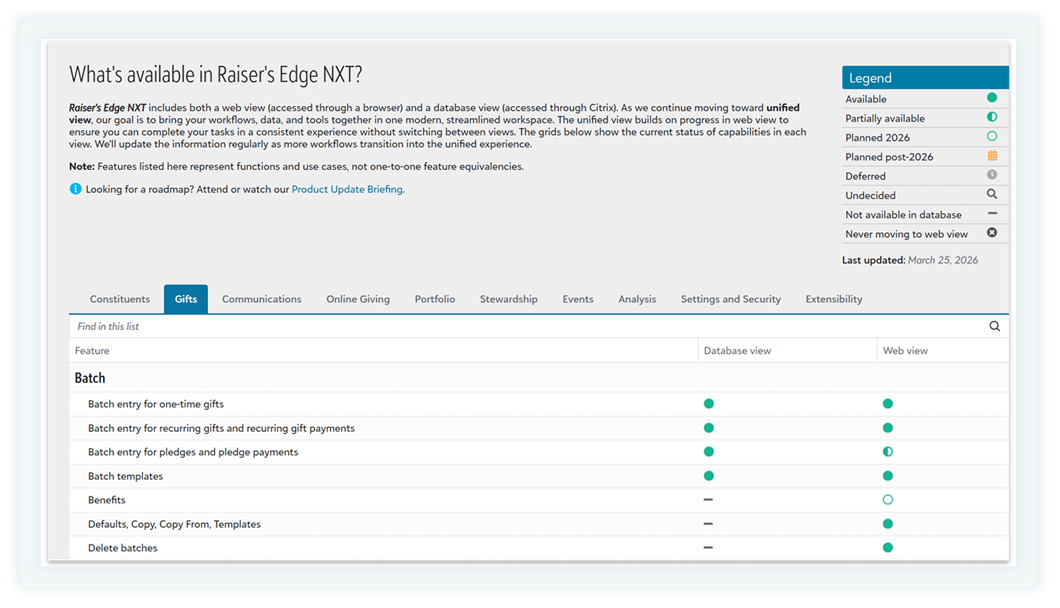Open the Settings and Security tab

tap(731, 299)
